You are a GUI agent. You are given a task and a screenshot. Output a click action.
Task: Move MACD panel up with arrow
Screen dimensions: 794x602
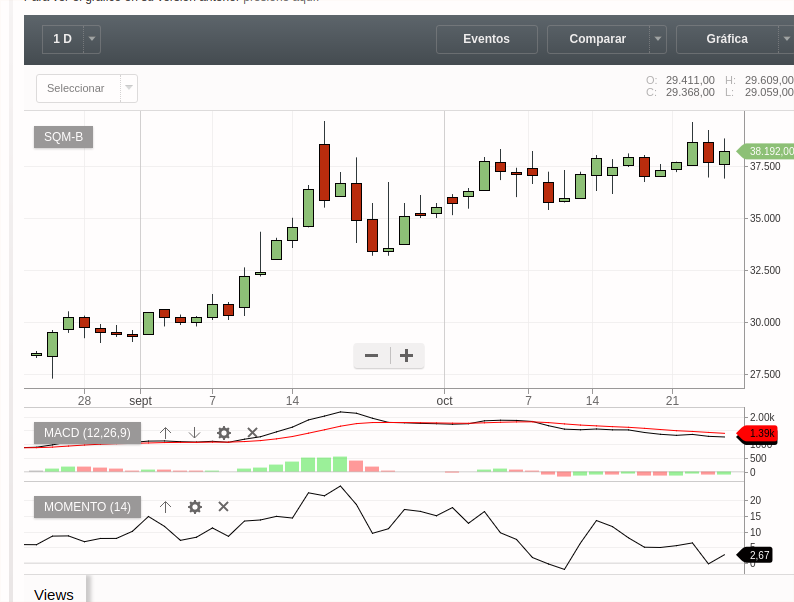tap(165, 433)
